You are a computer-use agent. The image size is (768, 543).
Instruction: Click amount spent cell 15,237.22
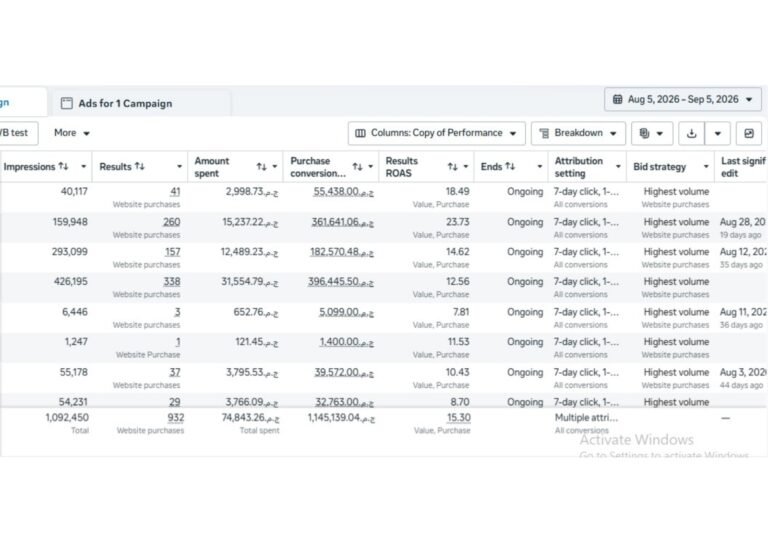pyautogui.click(x=250, y=222)
